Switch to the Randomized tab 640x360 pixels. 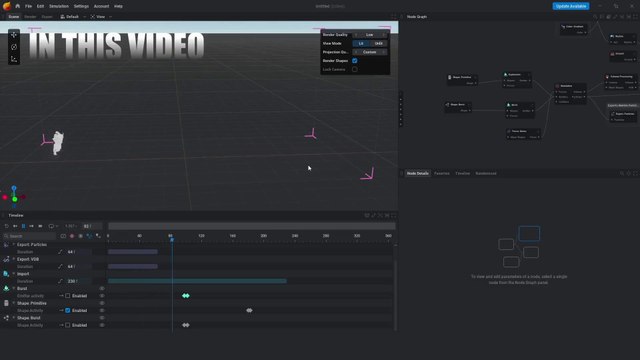click(x=486, y=173)
